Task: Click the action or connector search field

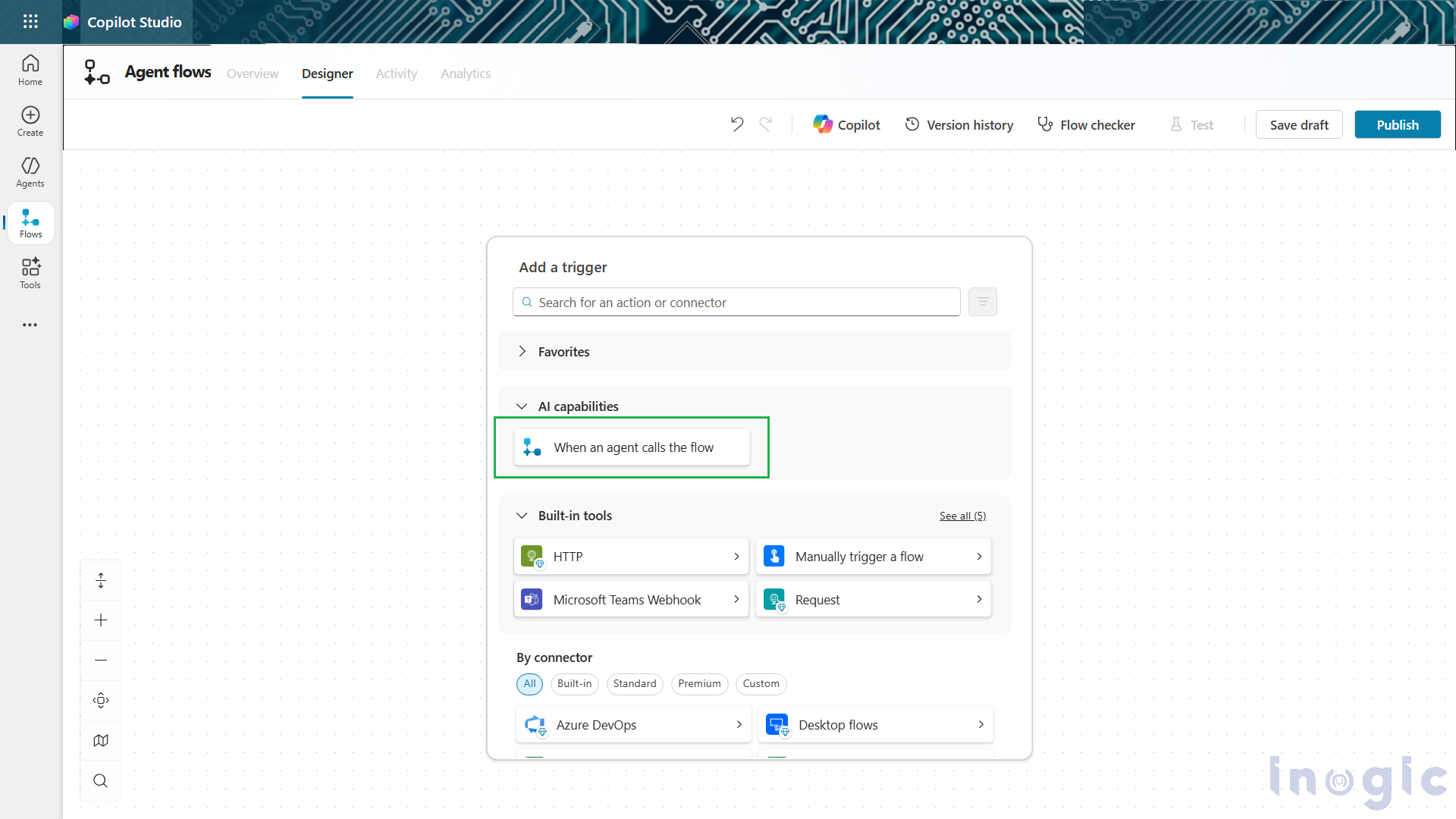Action: coord(736,301)
